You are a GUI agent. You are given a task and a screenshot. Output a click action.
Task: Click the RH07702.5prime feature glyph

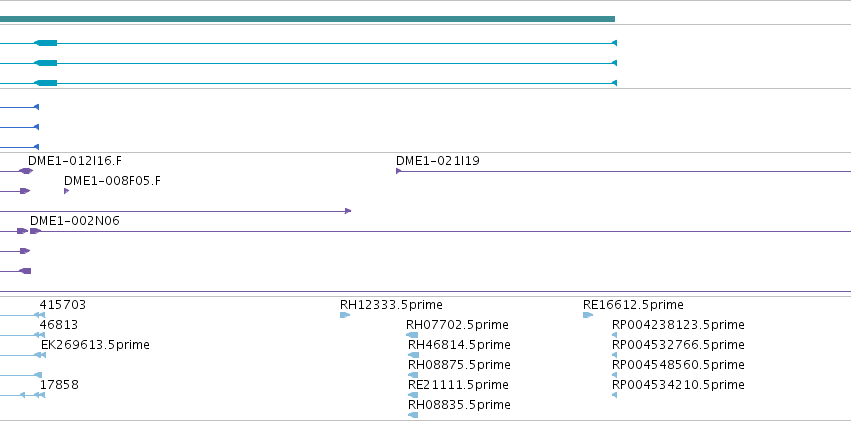412,335
